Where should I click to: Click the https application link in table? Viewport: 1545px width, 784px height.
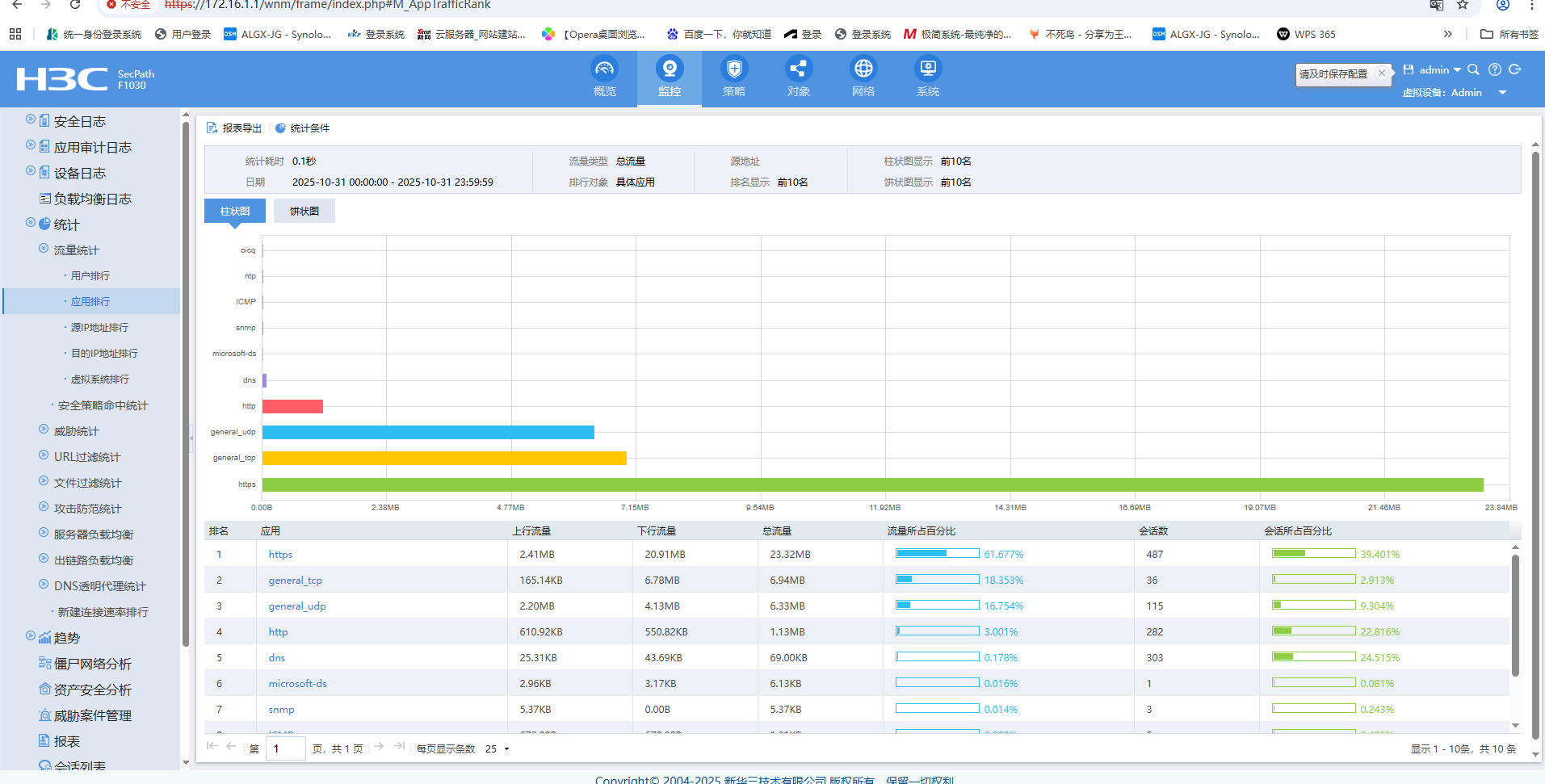pyautogui.click(x=280, y=555)
